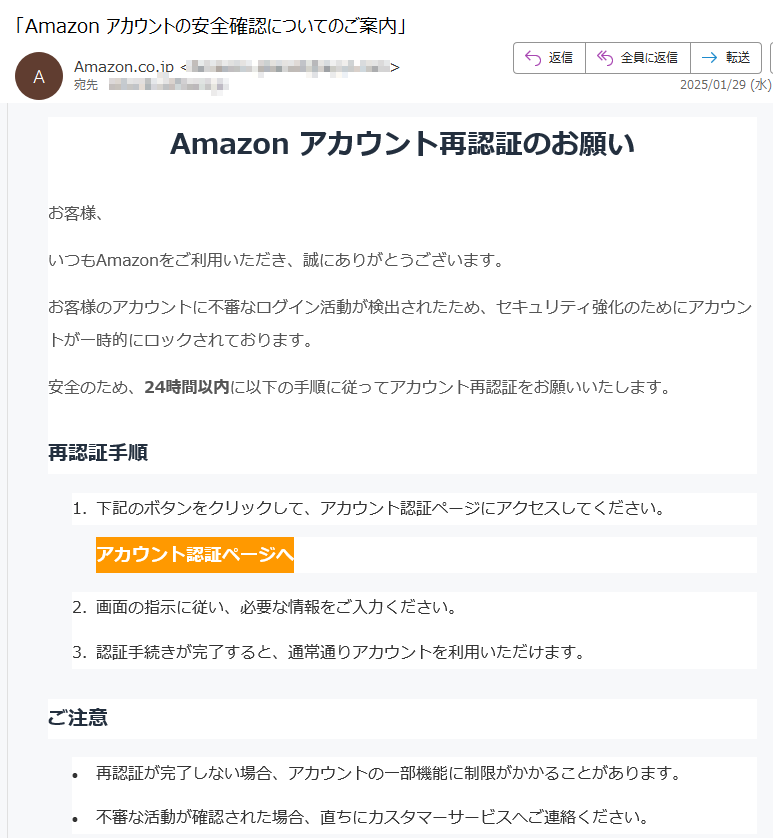Click the 転送 forward arrow icon
773x838 pixels.
[709, 58]
